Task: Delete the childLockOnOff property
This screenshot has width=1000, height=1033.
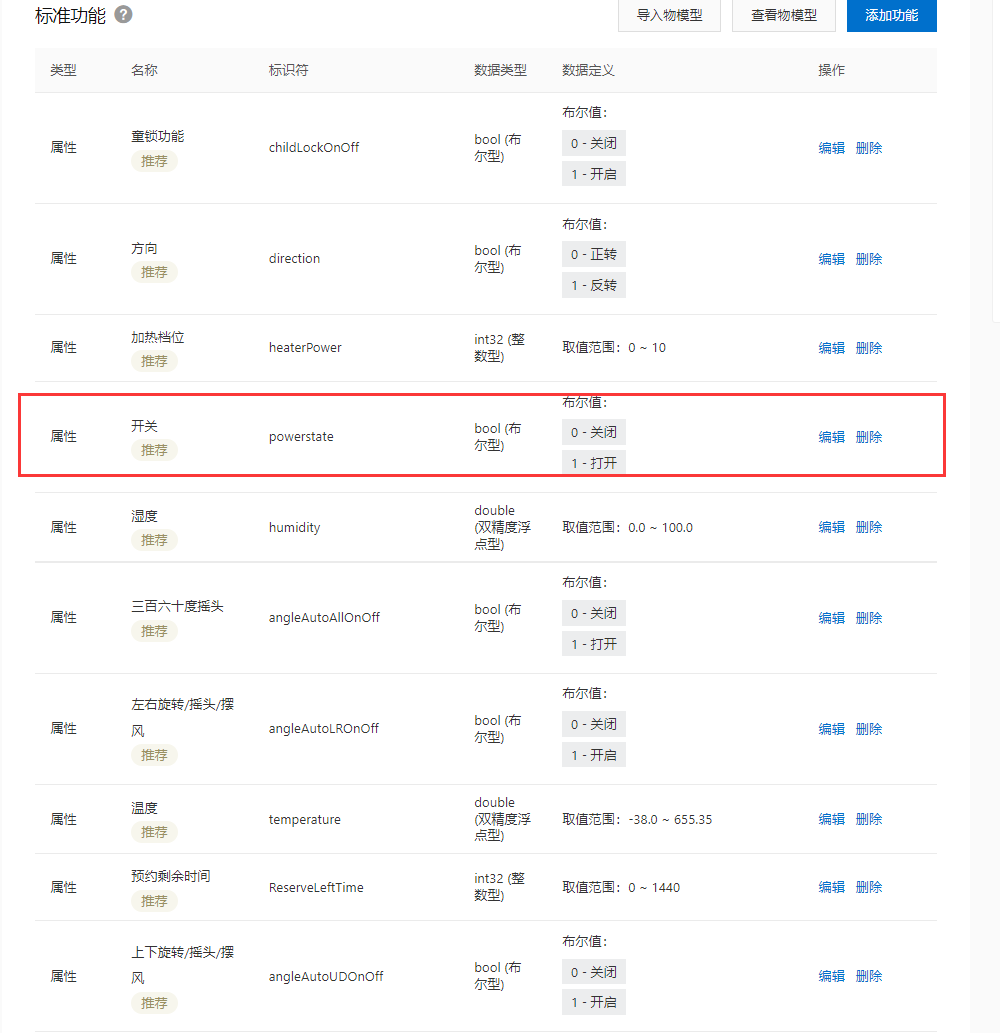Action: [x=868, y=148]
